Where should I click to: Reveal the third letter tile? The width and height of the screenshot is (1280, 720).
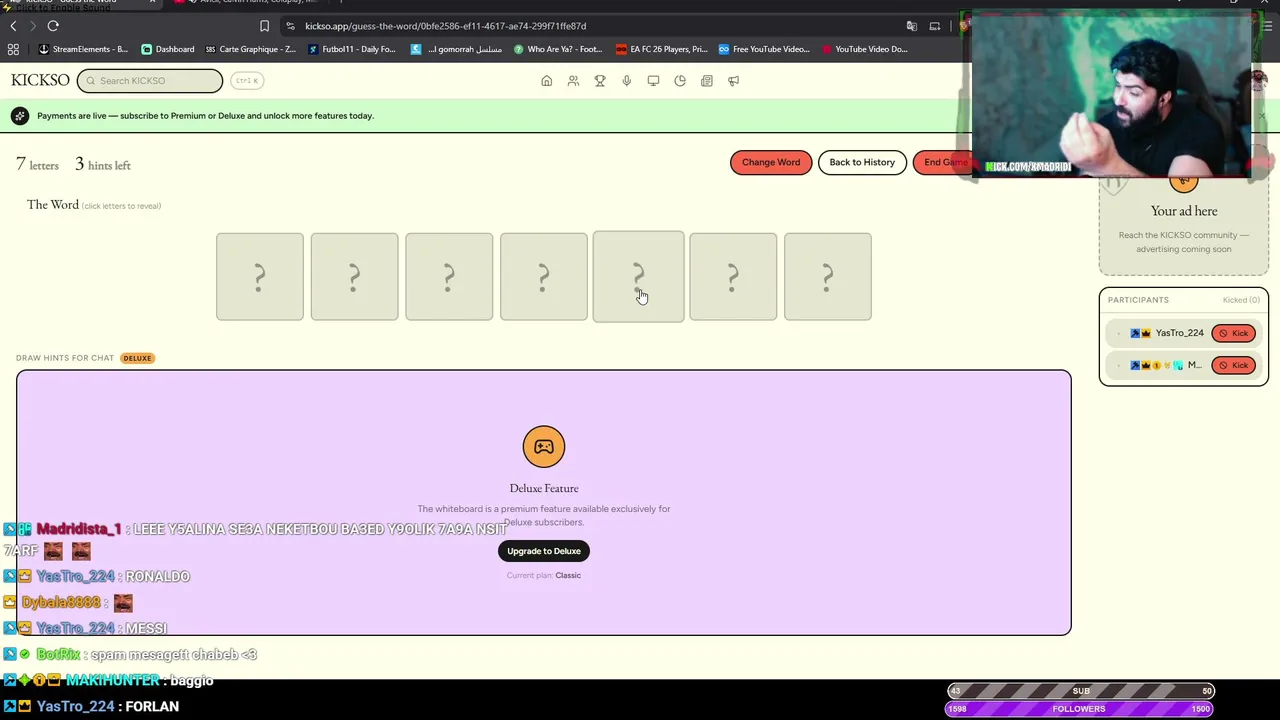point(449,277)
